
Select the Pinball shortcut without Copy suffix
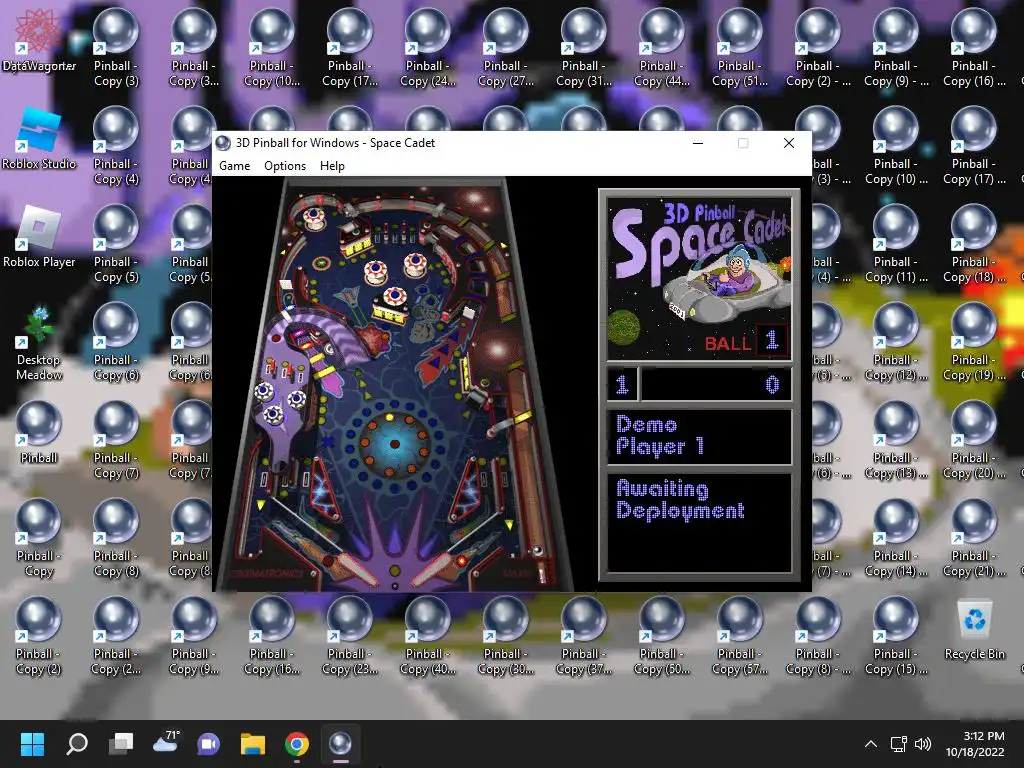[x=39, y=432]
